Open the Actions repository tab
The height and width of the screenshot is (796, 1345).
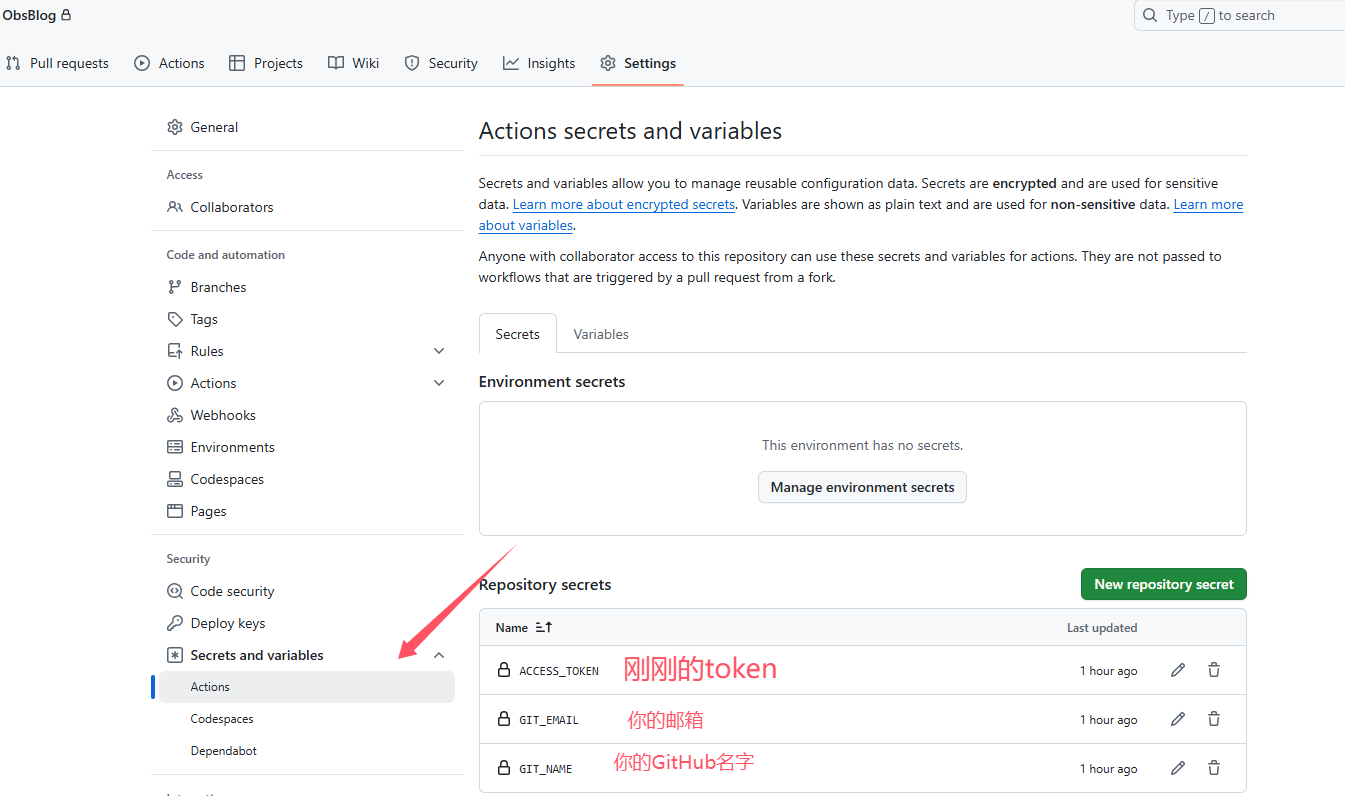tap(169, 63)
